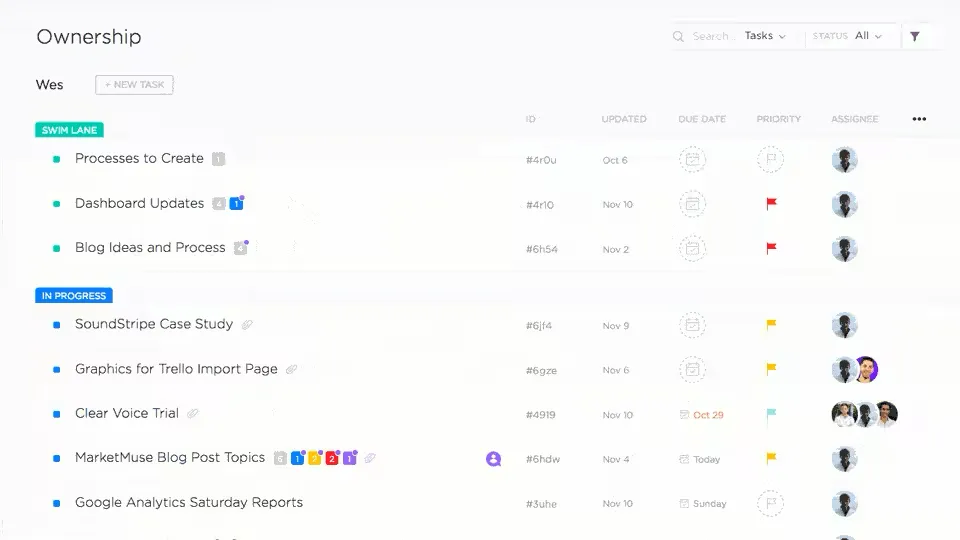Image resolution: width=960 pixels, height=540 pixels.
Task: Open the Dashboard Updates task
Action: 140,203
